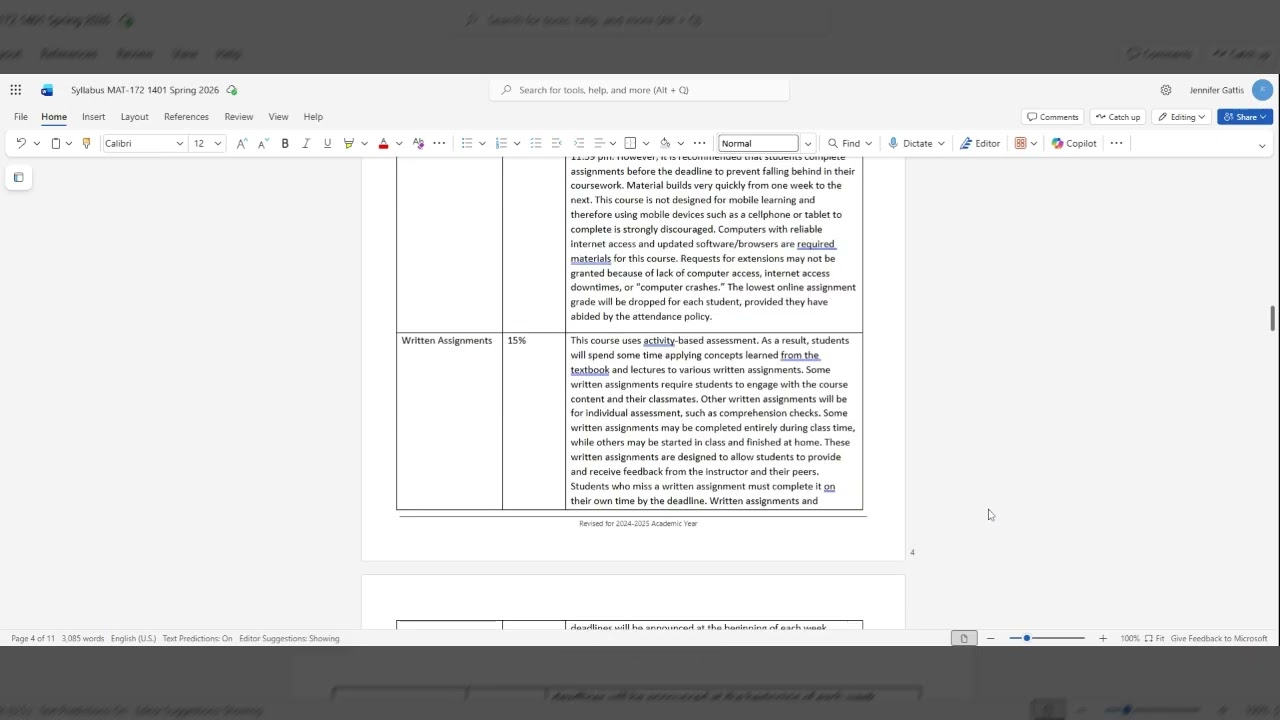Toggle Editor Suggestions in status bar

click(x=289, y=638)
